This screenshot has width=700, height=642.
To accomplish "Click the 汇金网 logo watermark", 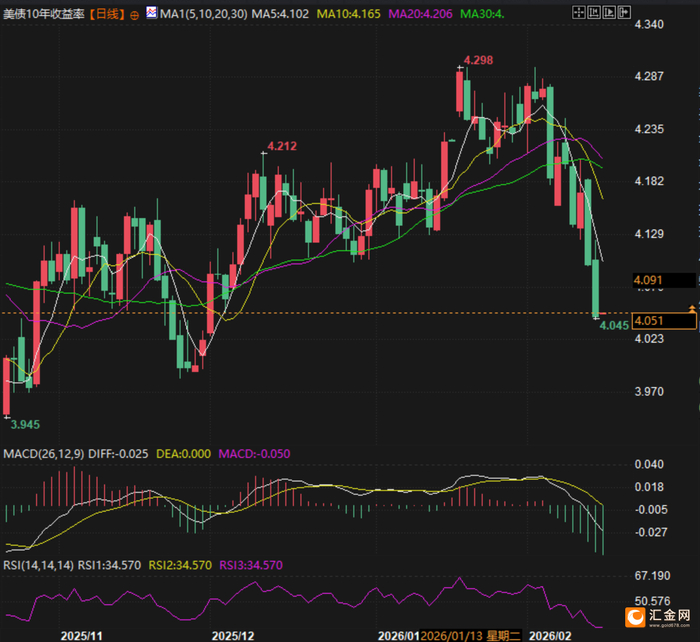I will (x=658, y=617).
